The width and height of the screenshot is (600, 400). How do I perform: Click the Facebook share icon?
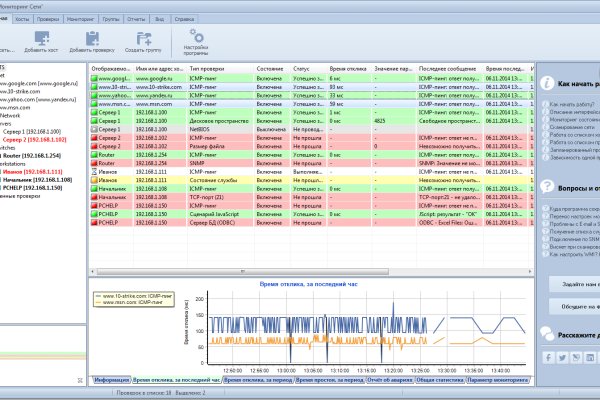click(549, 357)
